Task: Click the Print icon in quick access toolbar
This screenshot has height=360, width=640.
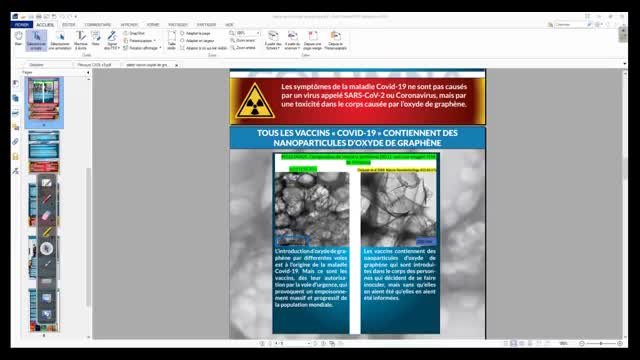Action: click(39, 17)
